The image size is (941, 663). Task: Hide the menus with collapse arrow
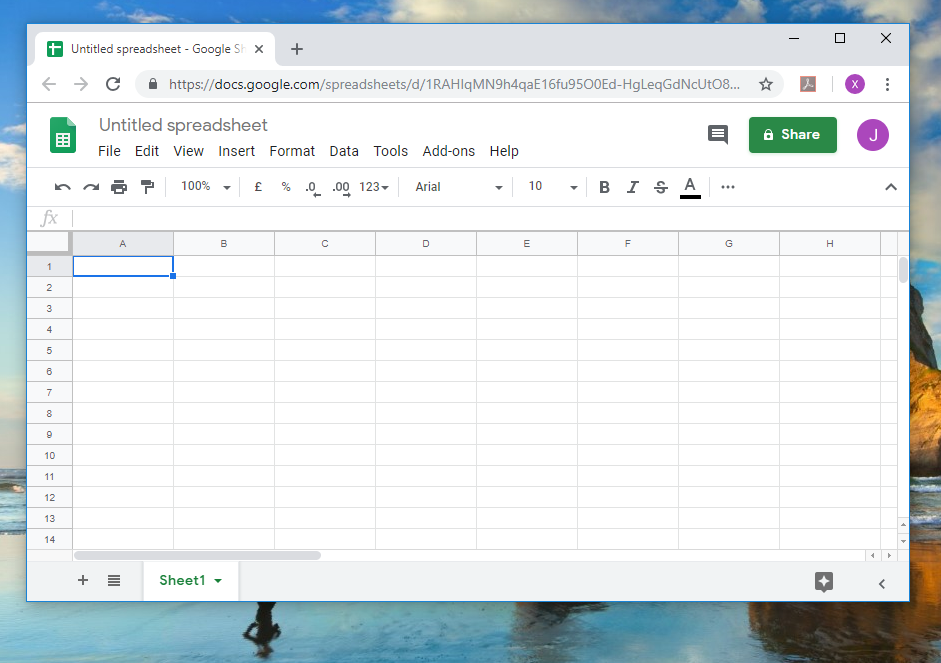tap(891, 187)
